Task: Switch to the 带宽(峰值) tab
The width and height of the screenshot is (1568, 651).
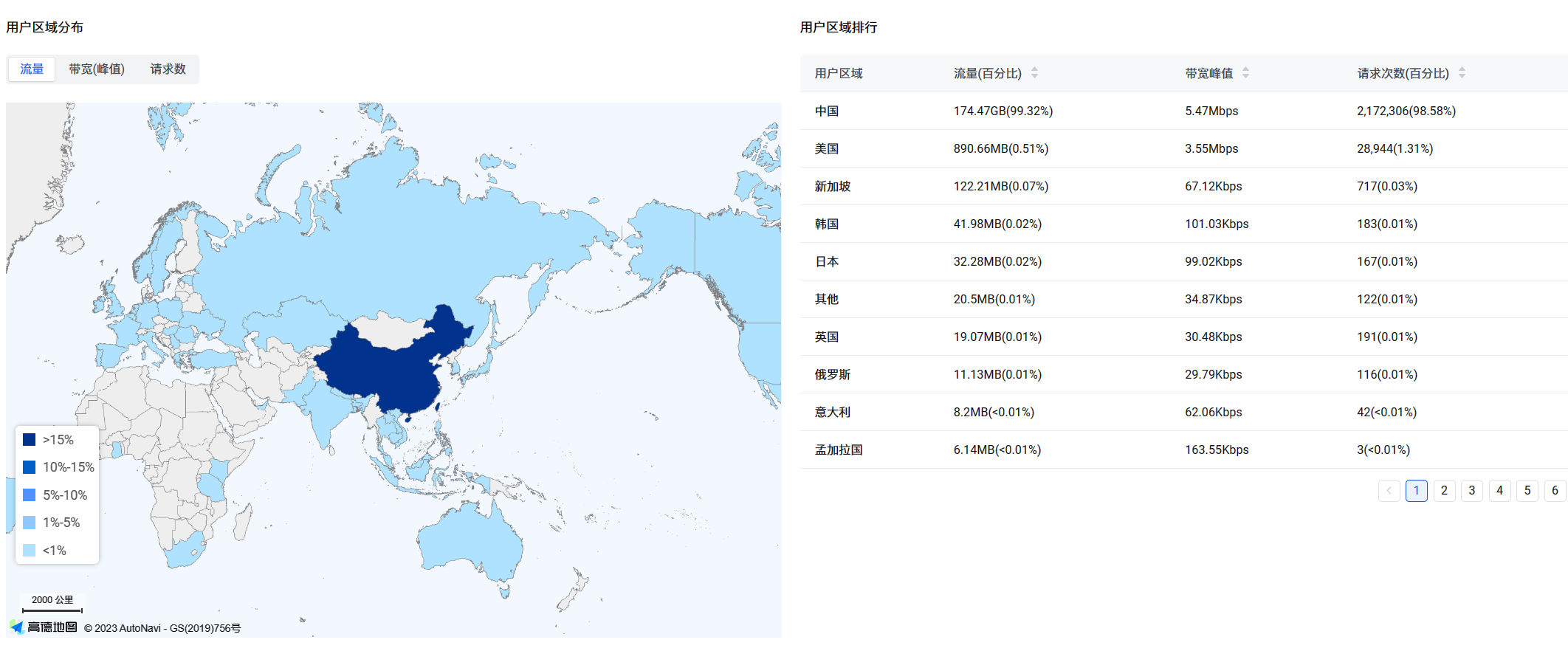Action: coord(97,69)
